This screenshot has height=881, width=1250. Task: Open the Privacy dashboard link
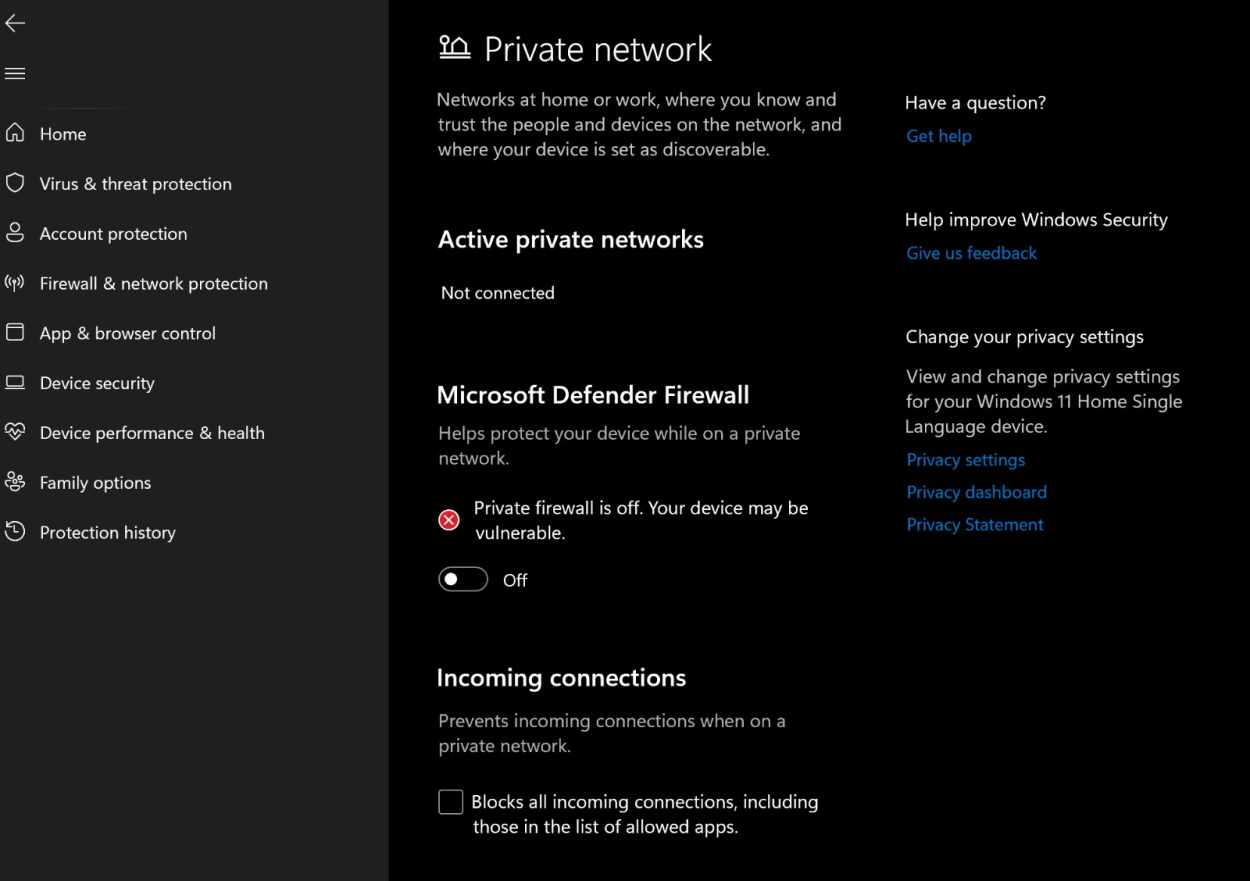coord(976,492)
